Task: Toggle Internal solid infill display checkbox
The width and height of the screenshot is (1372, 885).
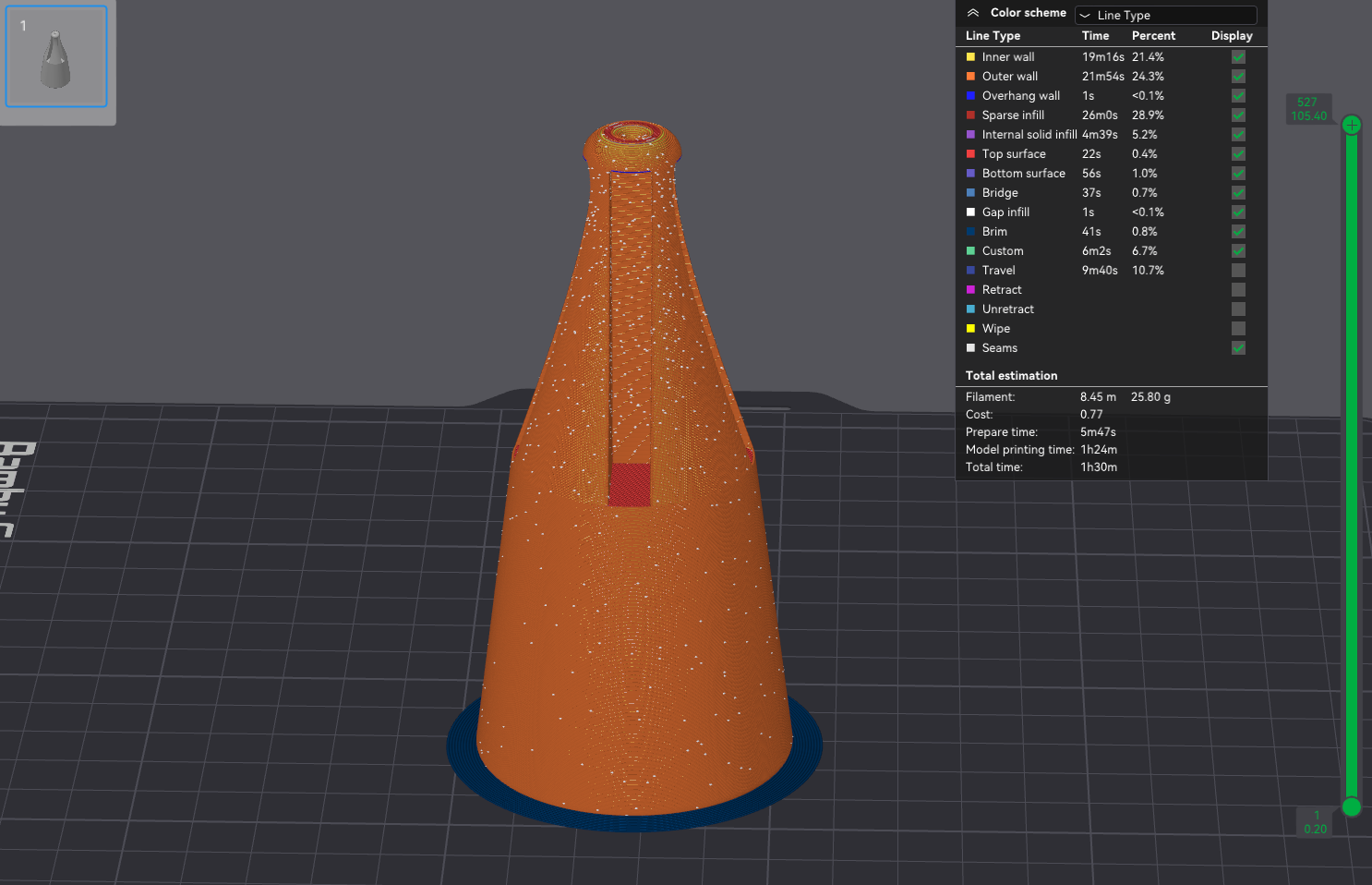Action: (1238, 134)
